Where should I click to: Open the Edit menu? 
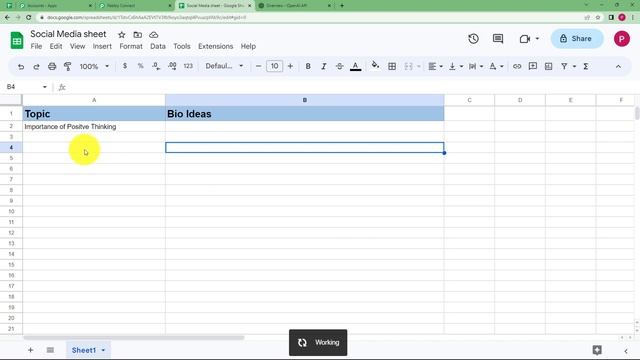click(x=56, y=47)
